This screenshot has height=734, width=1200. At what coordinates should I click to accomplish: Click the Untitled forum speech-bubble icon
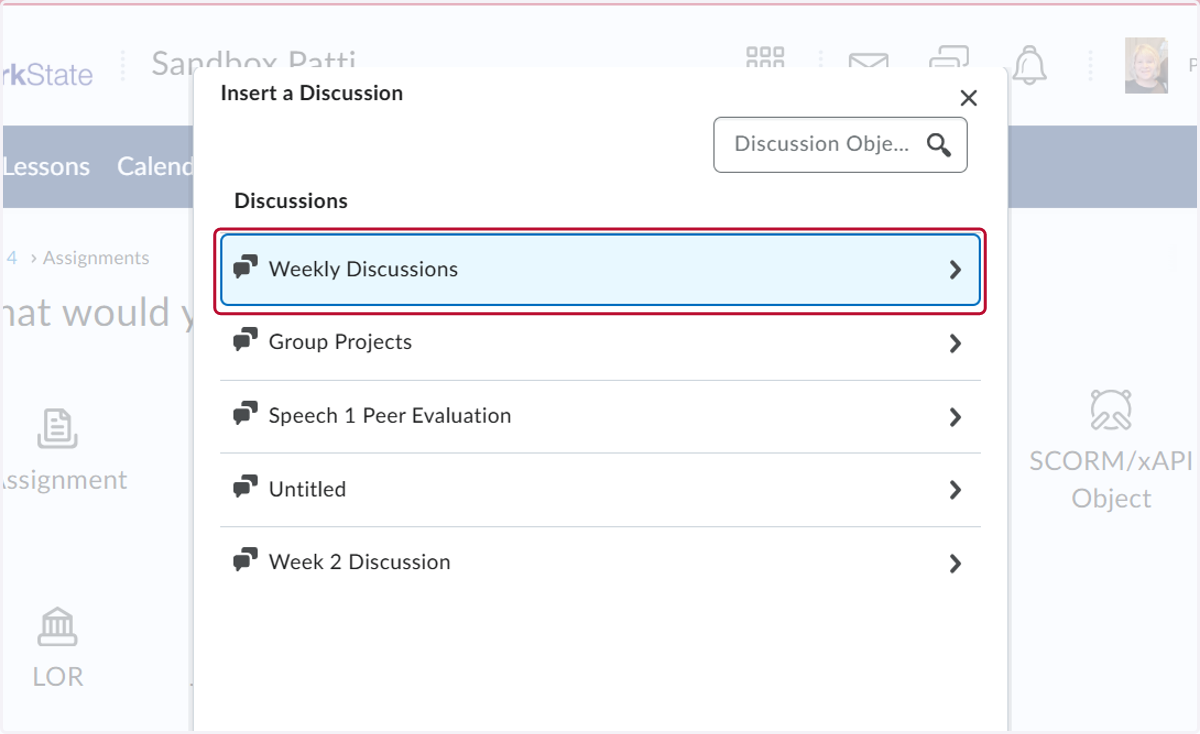[245, 488]
